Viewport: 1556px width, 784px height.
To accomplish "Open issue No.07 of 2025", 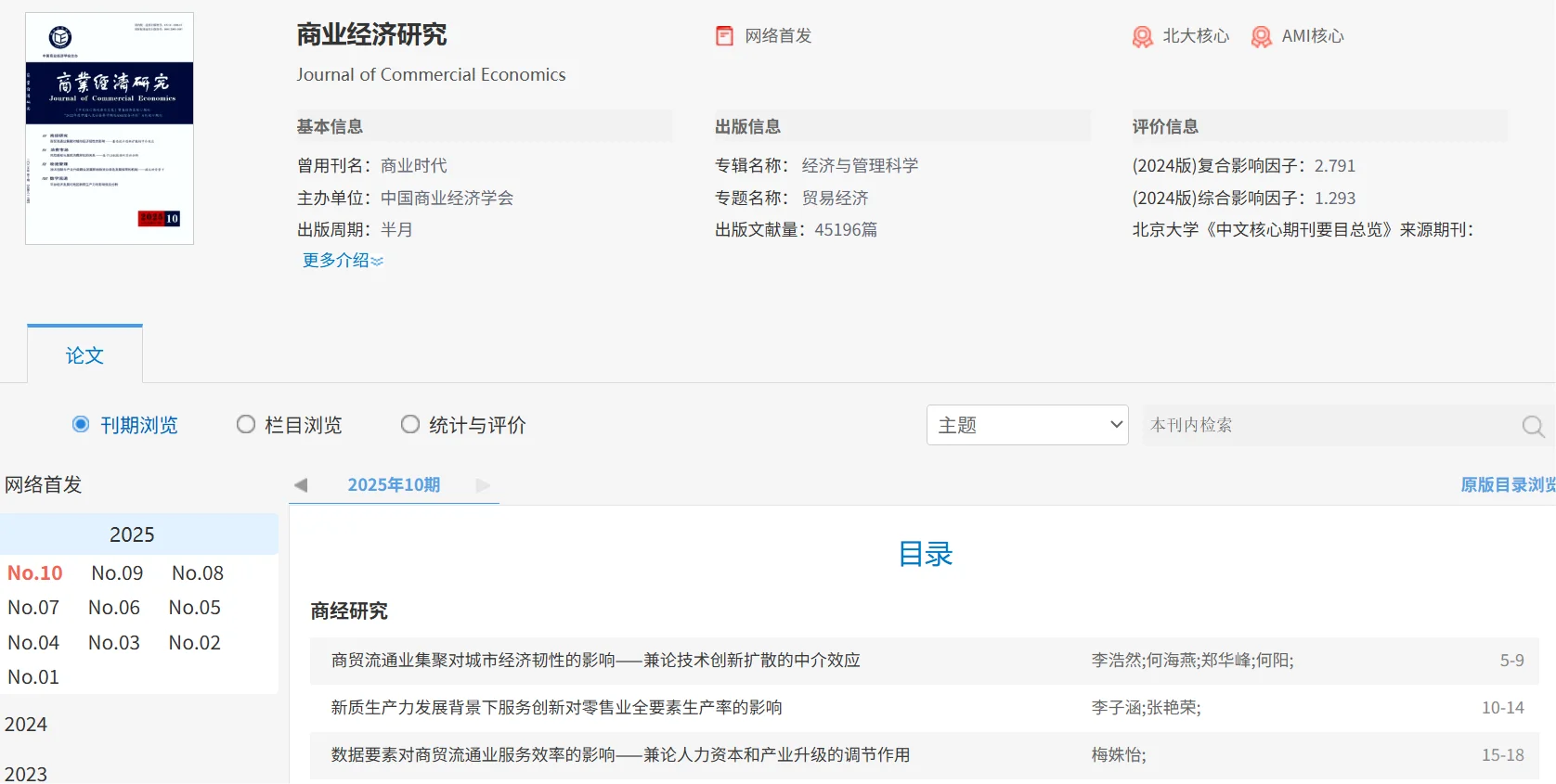I will point(33,608).
